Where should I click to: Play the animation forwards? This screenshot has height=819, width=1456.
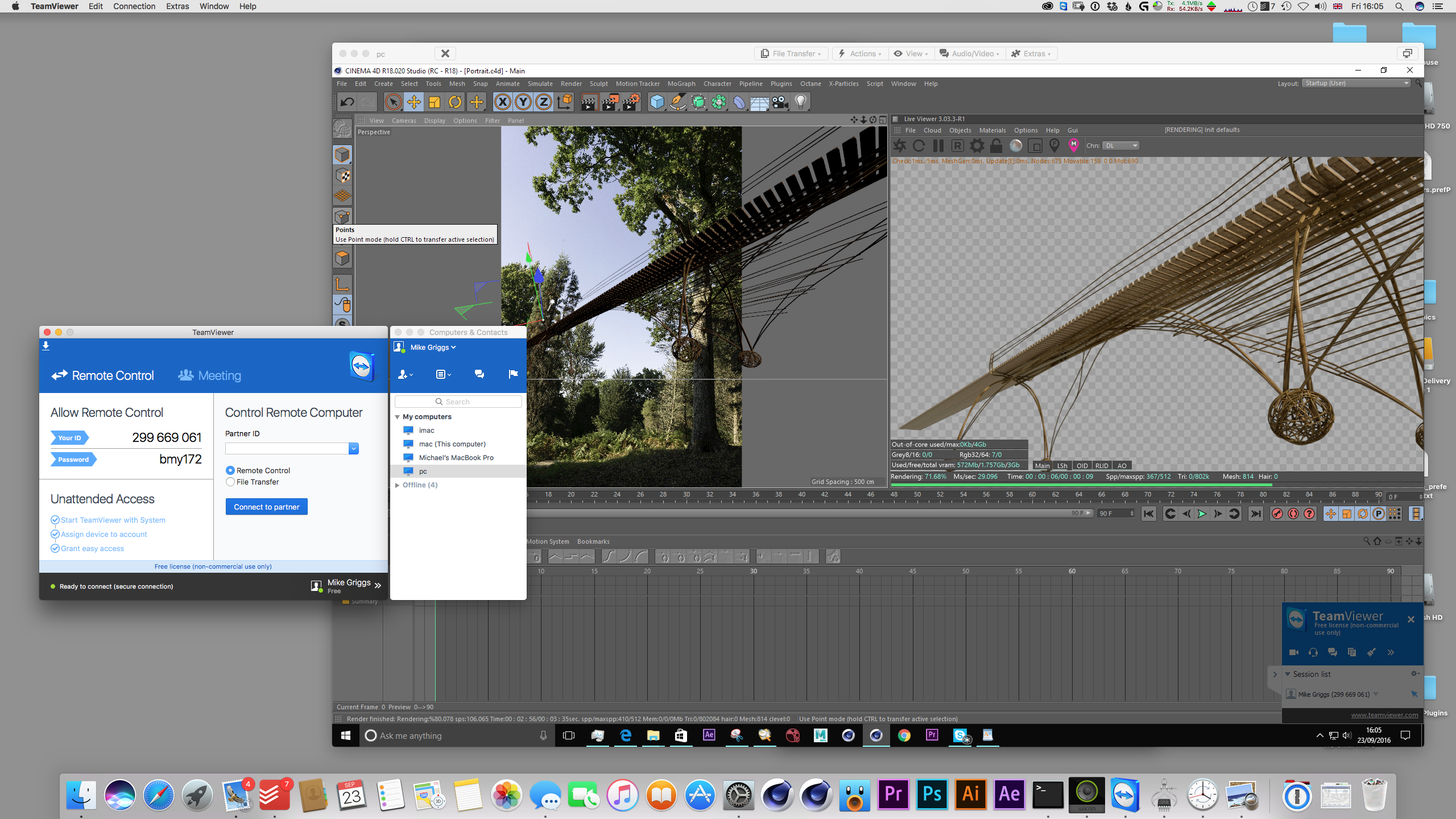pos(1202,514)
